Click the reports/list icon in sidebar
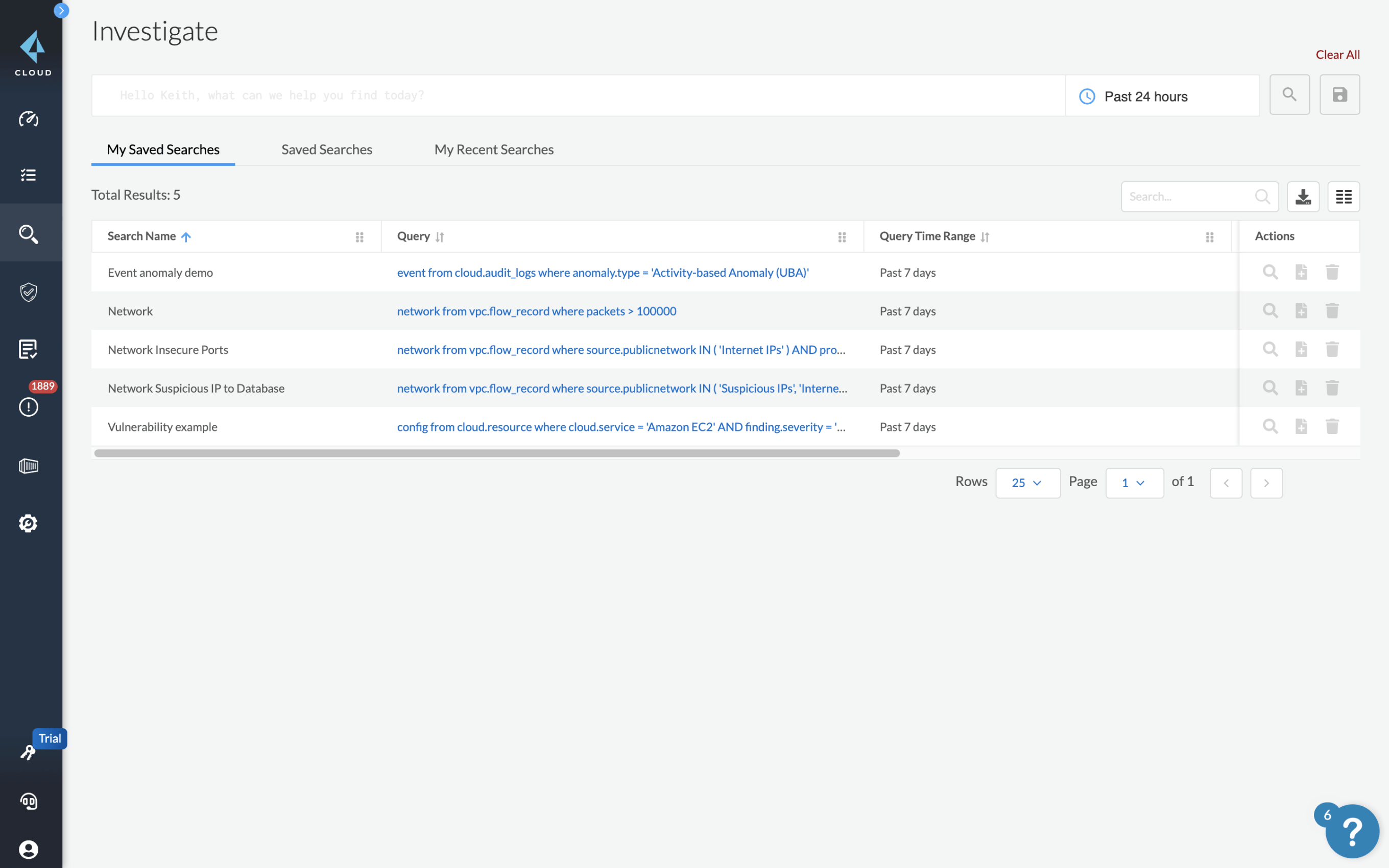The image size is (1389, 868). pos(28,349)
